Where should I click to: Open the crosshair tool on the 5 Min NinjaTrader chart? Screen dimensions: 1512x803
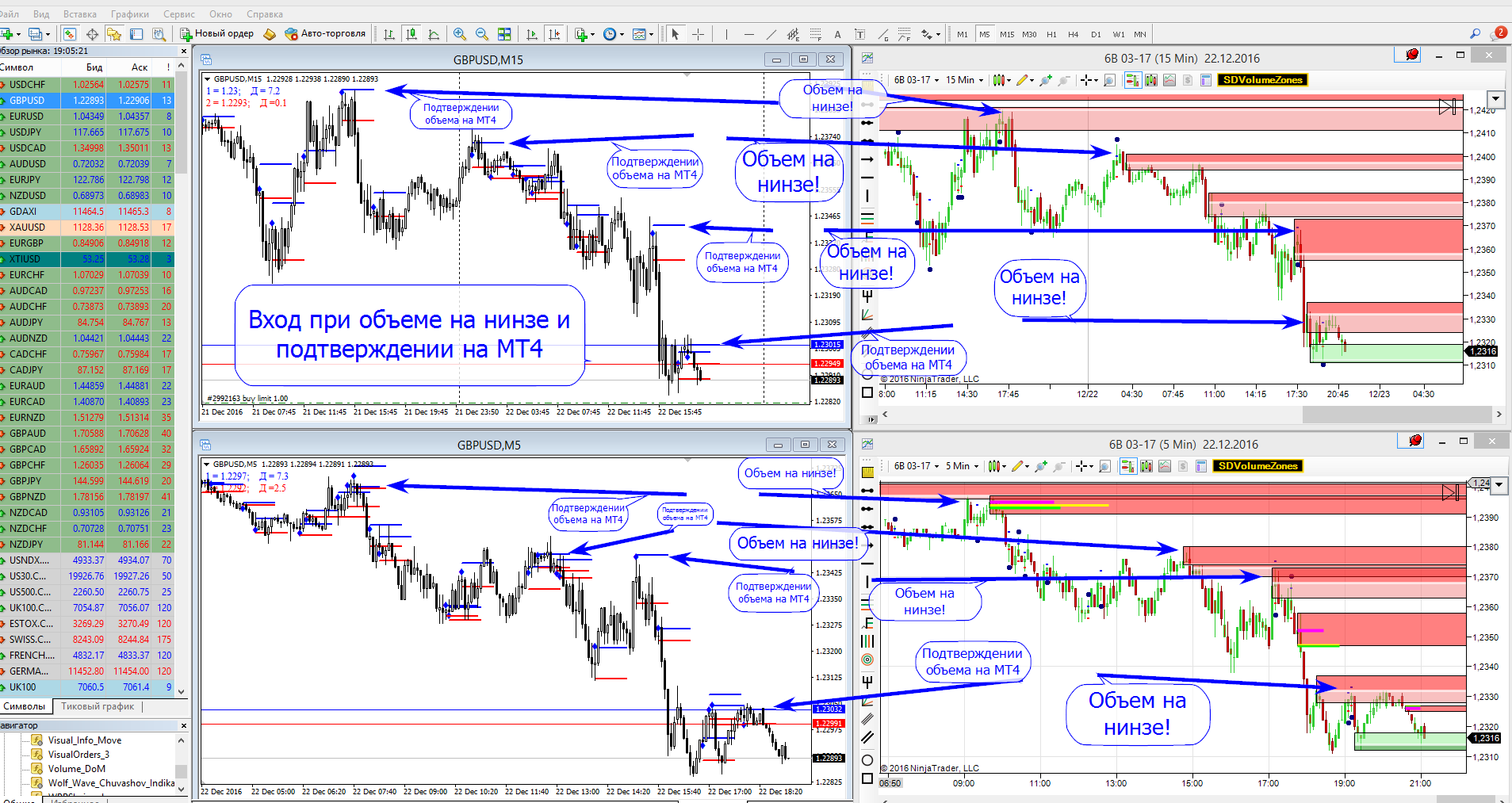click(x=1082, y=466)
